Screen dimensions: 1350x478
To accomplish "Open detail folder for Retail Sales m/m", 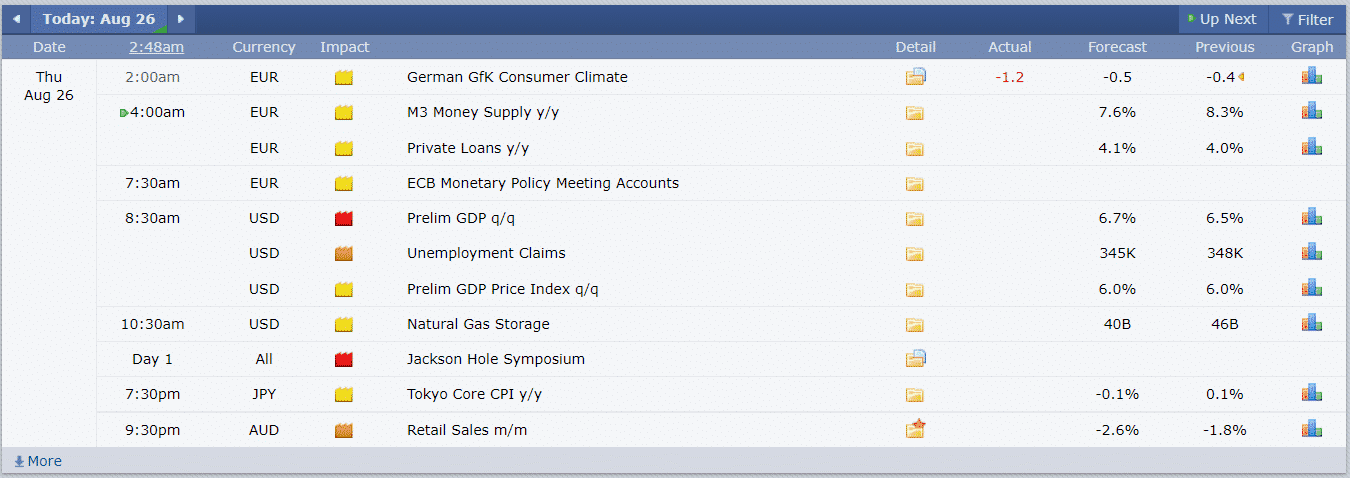I will coord(916,429).
